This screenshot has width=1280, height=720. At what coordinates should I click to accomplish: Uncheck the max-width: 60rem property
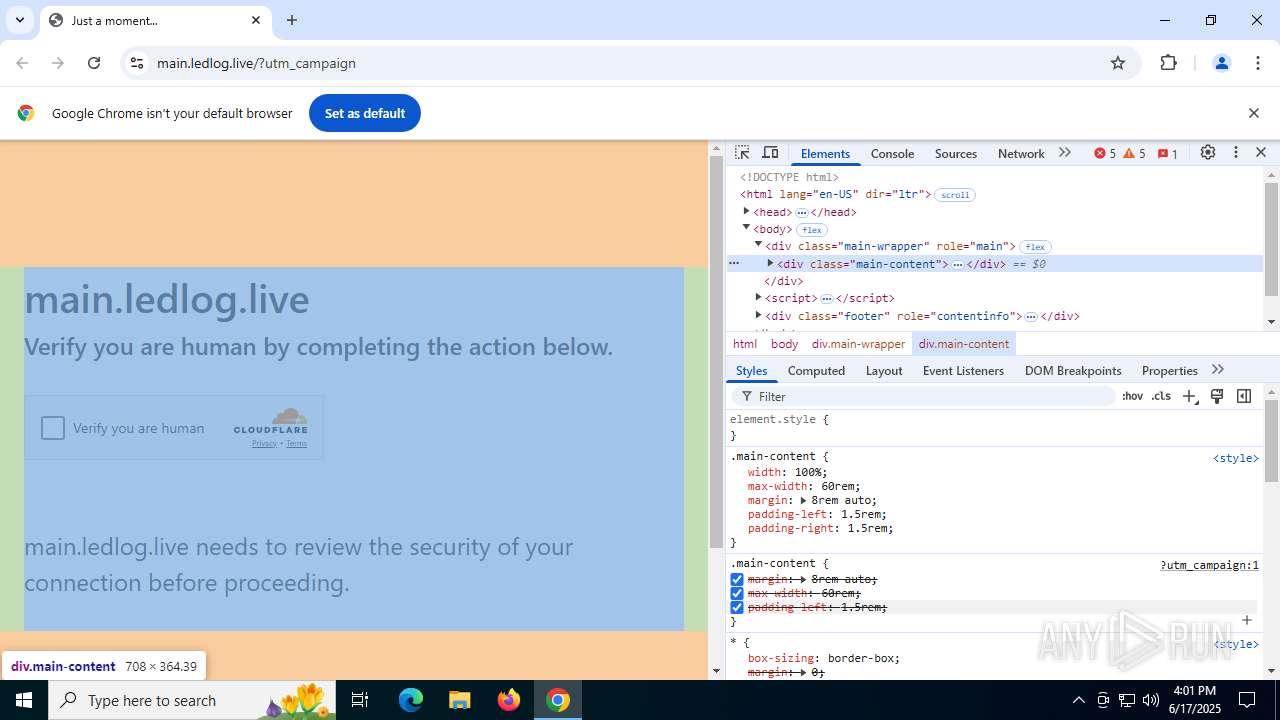tap(737, 594)
